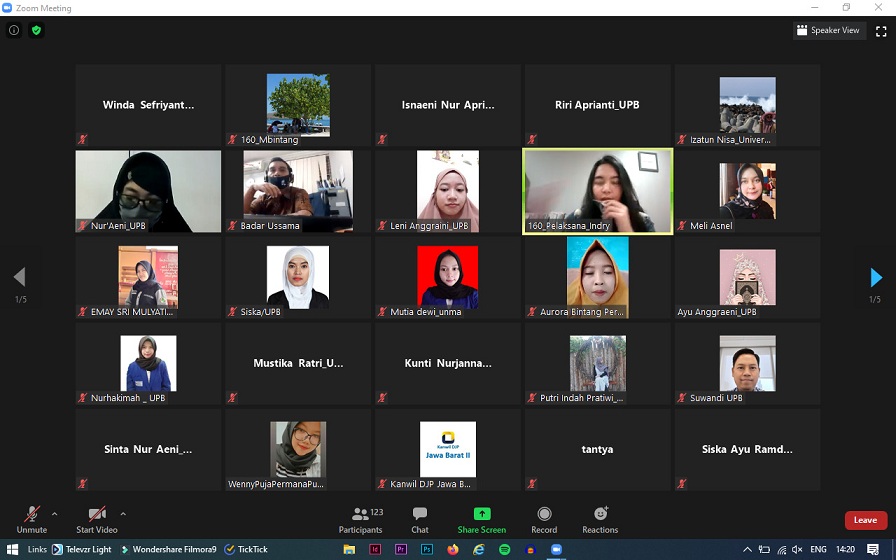Open Wondershare Filmora9 from the taskbar
Image resolution: width=896 pixels, height=560 pixels.
[168, 549]
